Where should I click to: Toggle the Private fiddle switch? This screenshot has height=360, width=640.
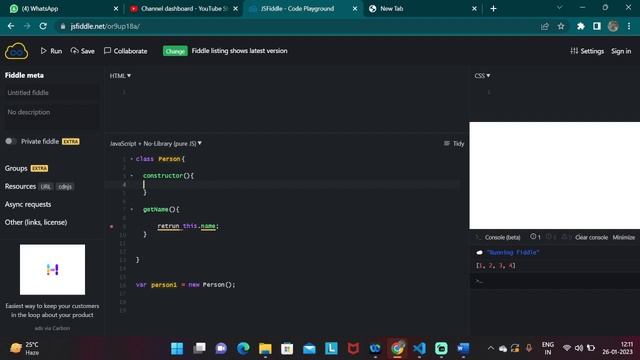pos(11,141)
